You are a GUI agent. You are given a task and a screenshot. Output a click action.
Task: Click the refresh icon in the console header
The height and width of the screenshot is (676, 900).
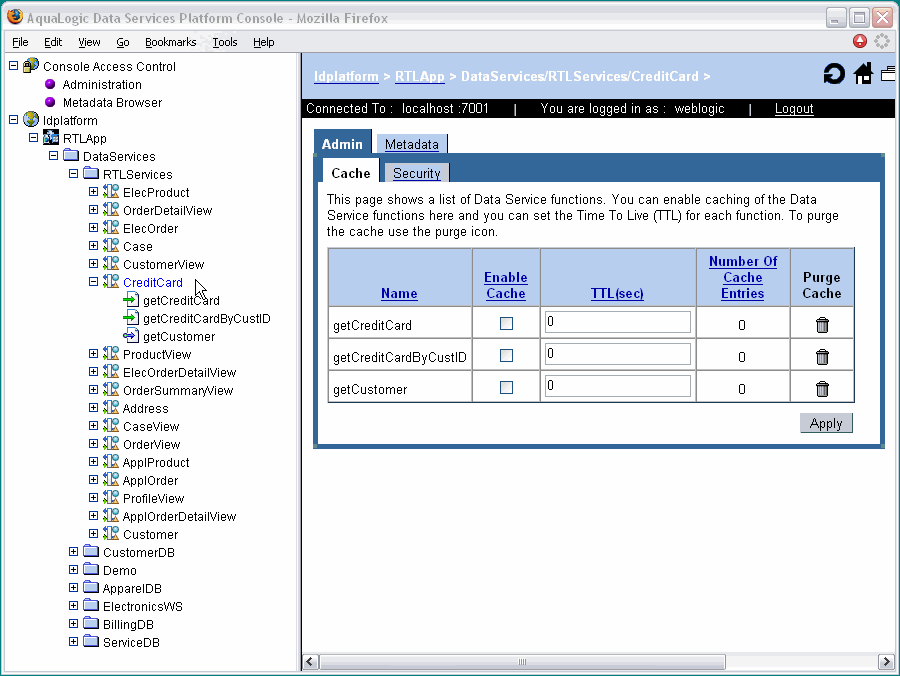833,74
